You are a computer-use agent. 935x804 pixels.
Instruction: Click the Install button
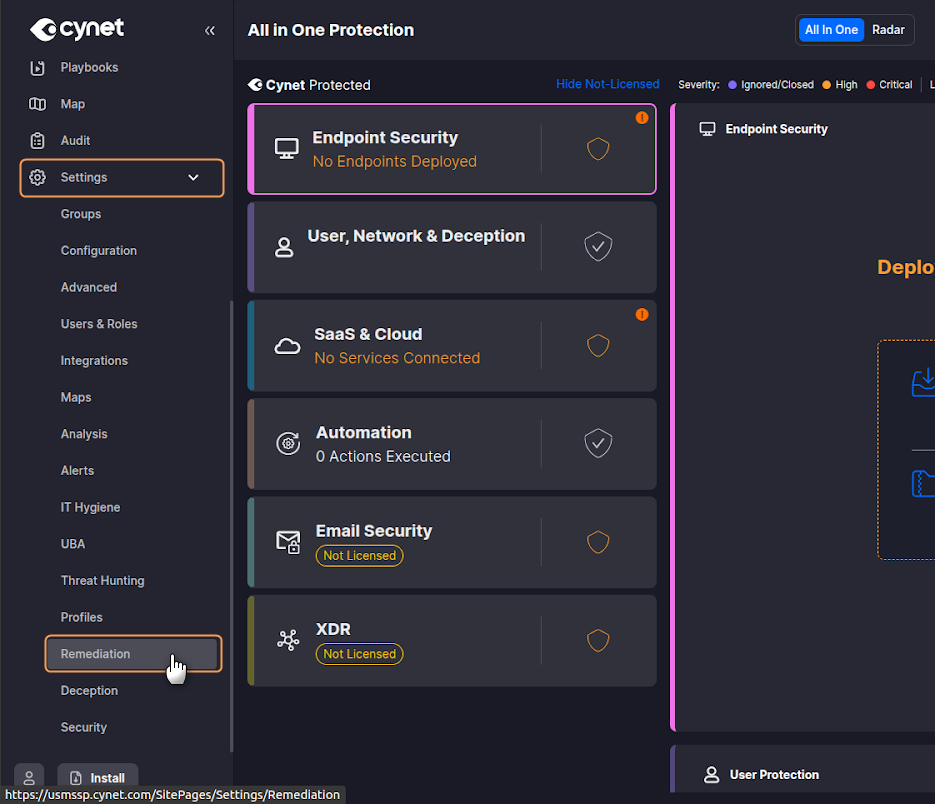click(98, 777)
